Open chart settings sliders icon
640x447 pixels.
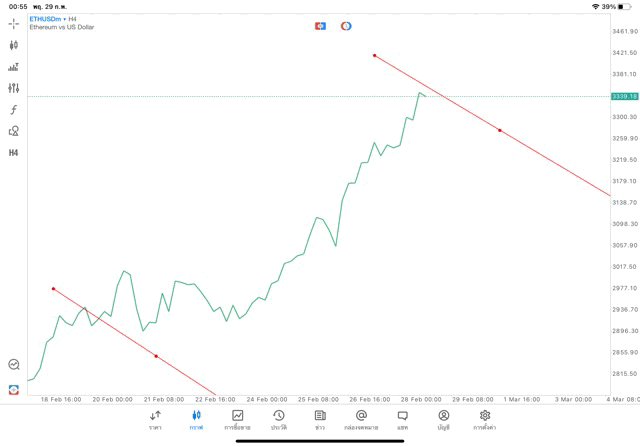click(x=14, y=88)
